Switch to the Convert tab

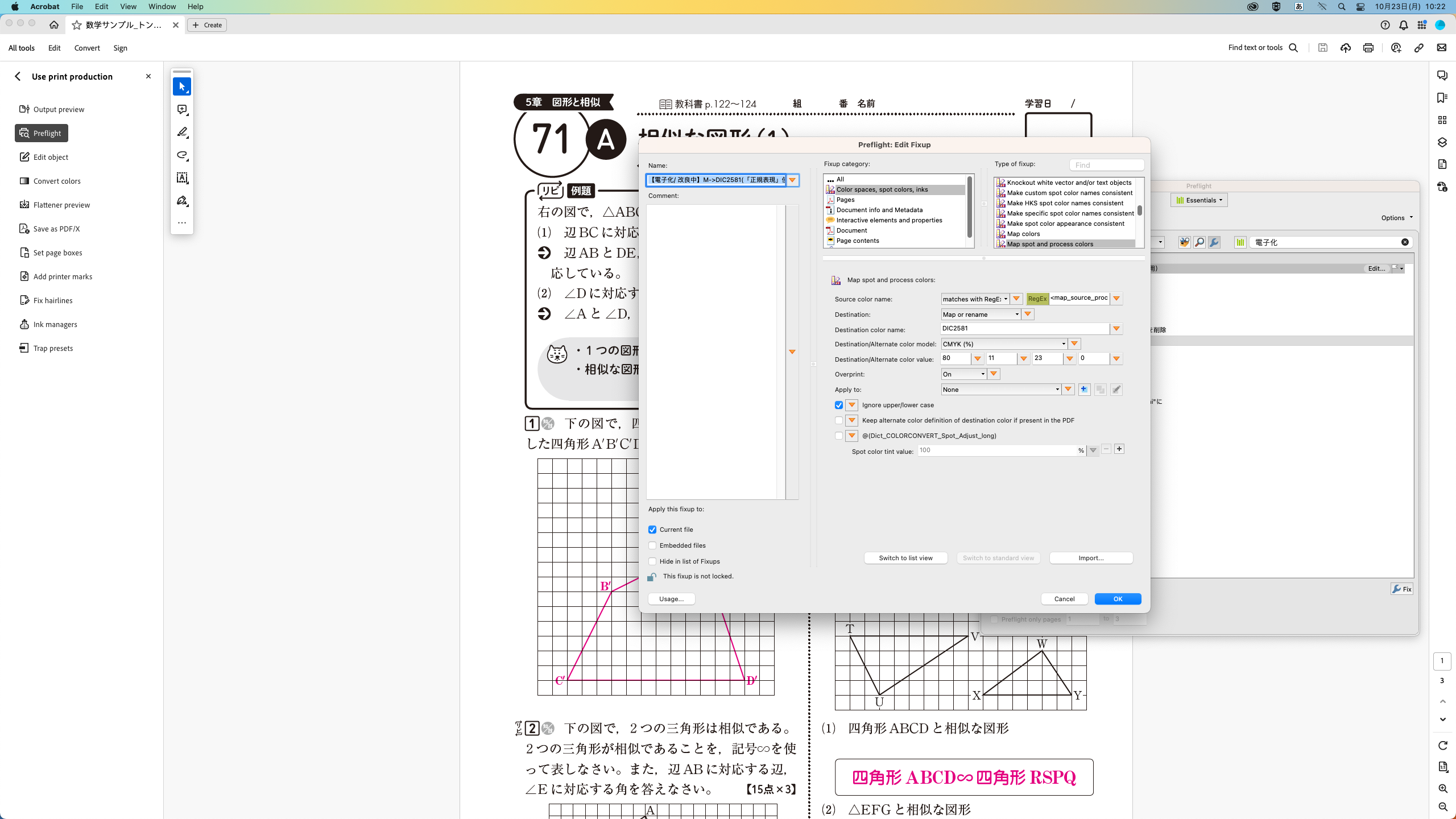[87, 48]
